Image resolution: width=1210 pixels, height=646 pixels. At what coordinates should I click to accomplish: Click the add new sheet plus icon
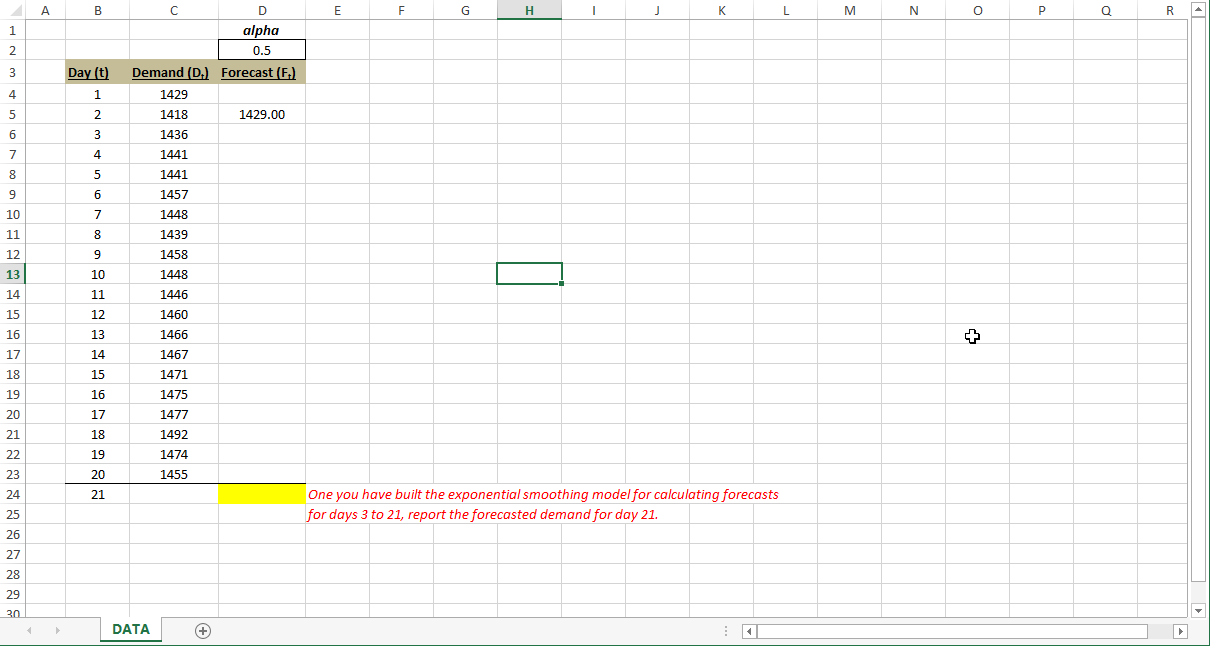coord(202,630)
